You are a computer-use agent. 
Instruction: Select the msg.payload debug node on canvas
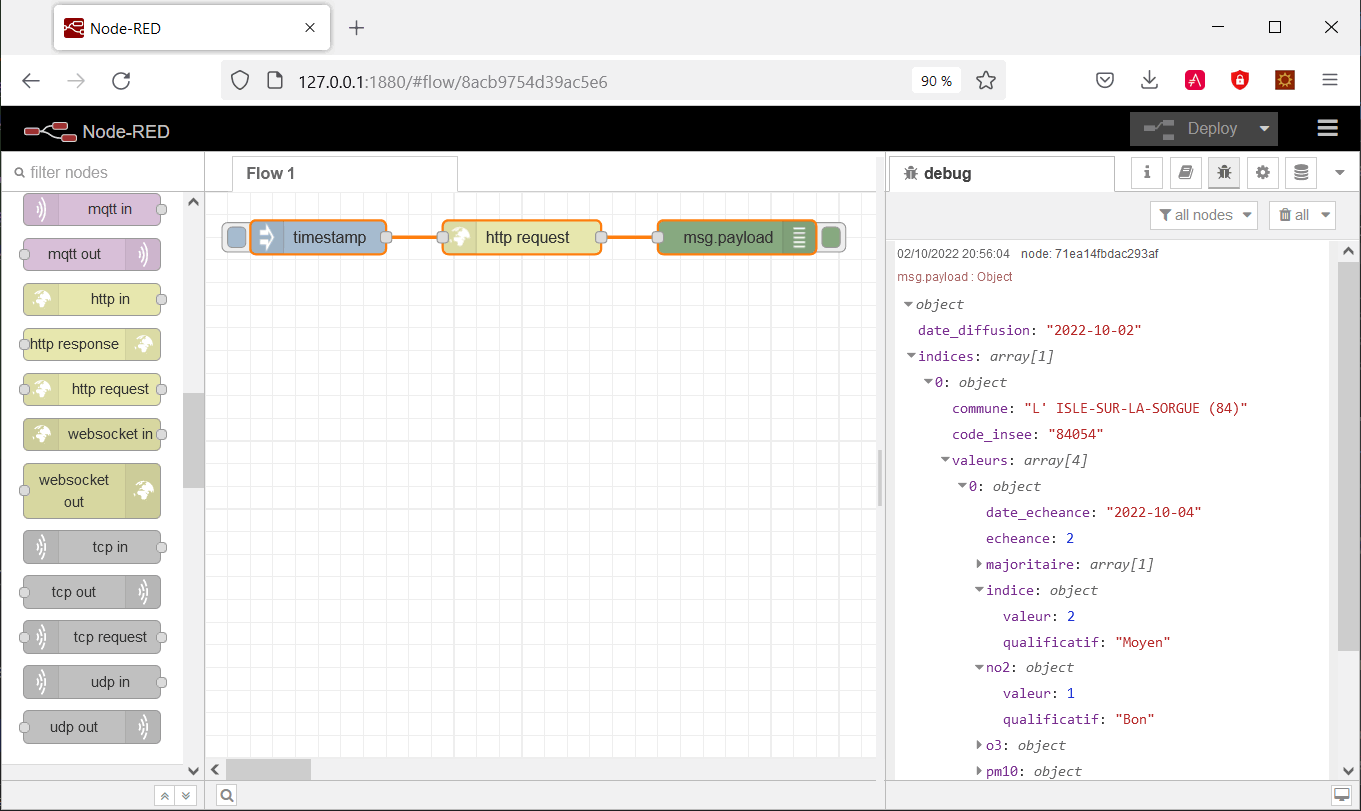coord(738,238)
